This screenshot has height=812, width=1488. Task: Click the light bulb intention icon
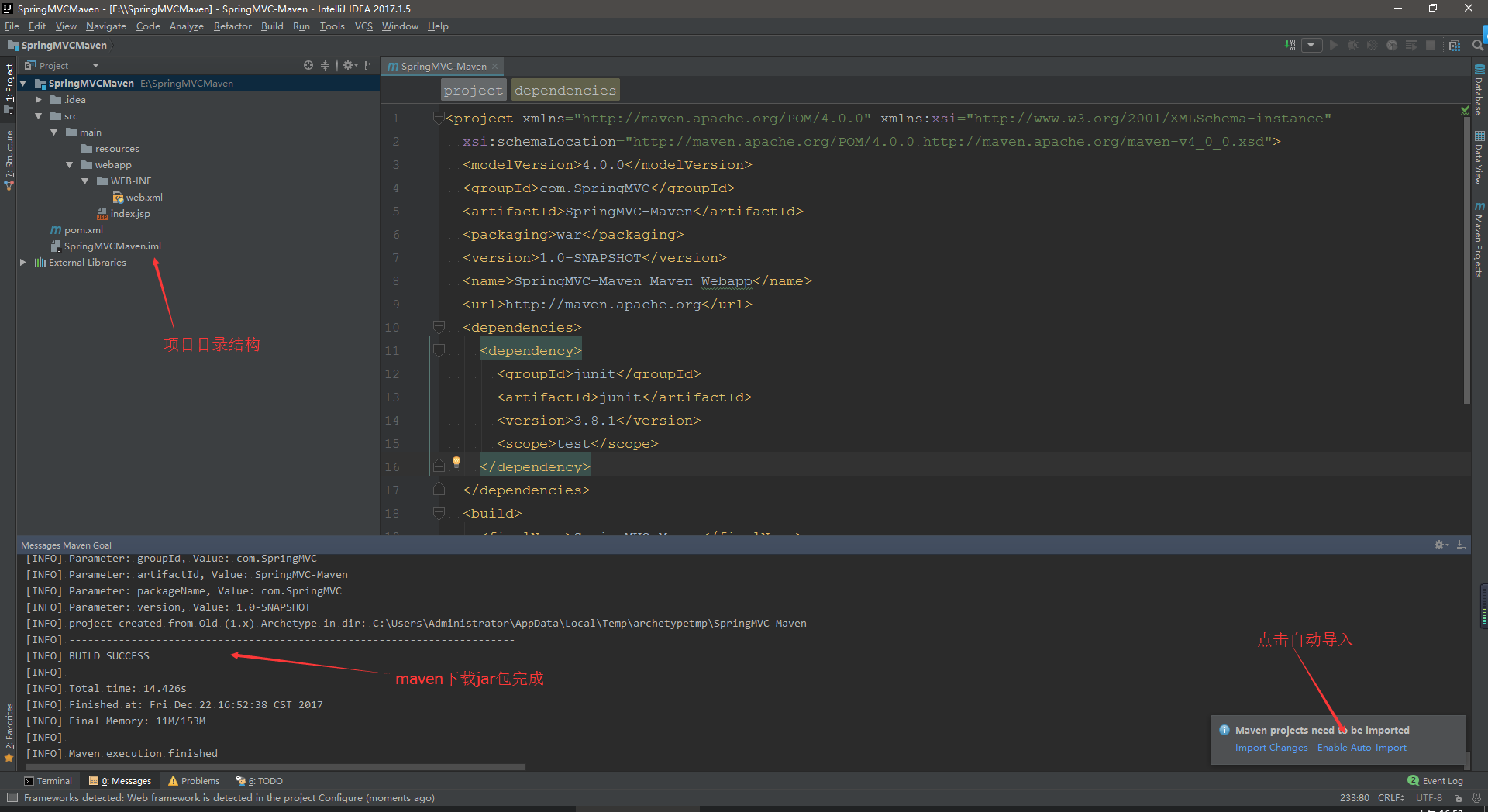456,463
